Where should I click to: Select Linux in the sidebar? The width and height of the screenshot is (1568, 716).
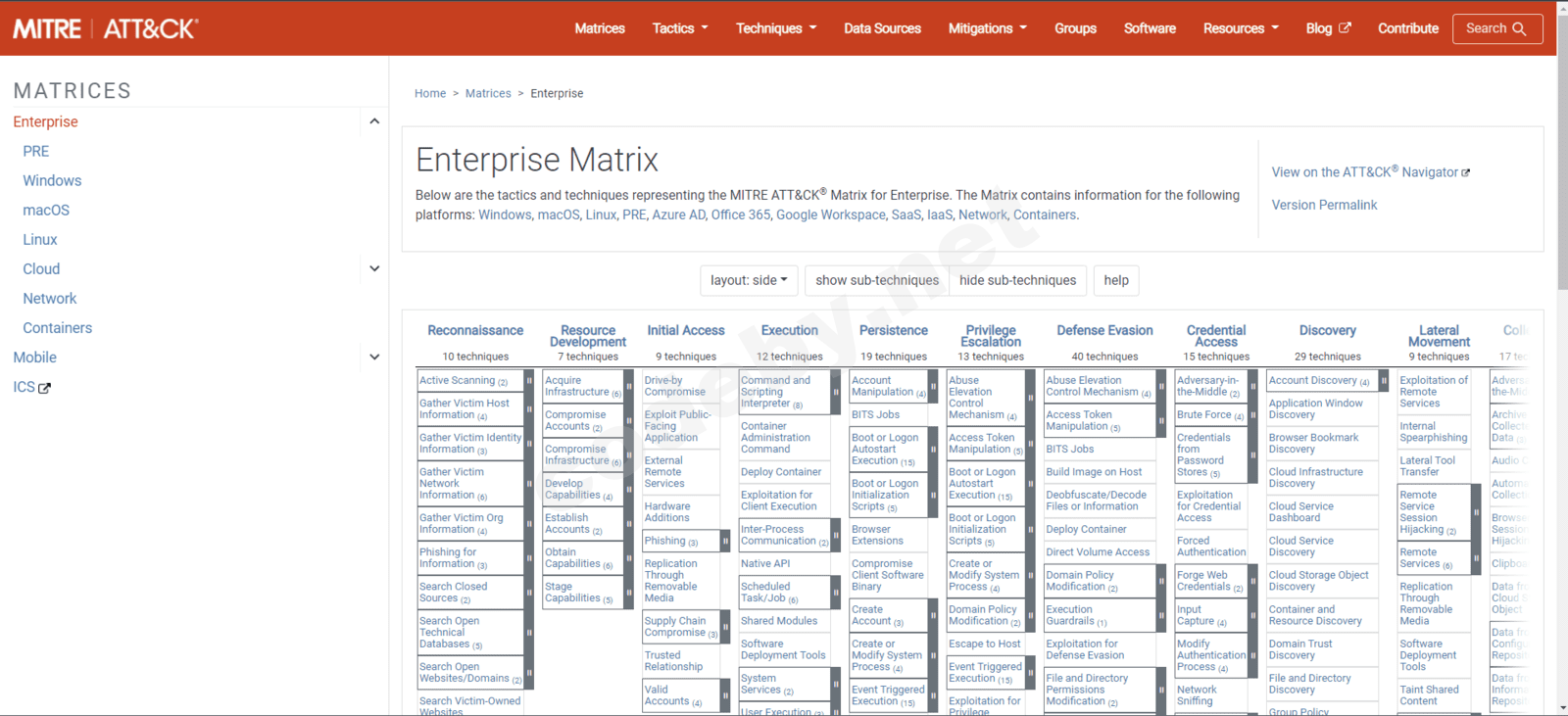(x=40, y=239)
